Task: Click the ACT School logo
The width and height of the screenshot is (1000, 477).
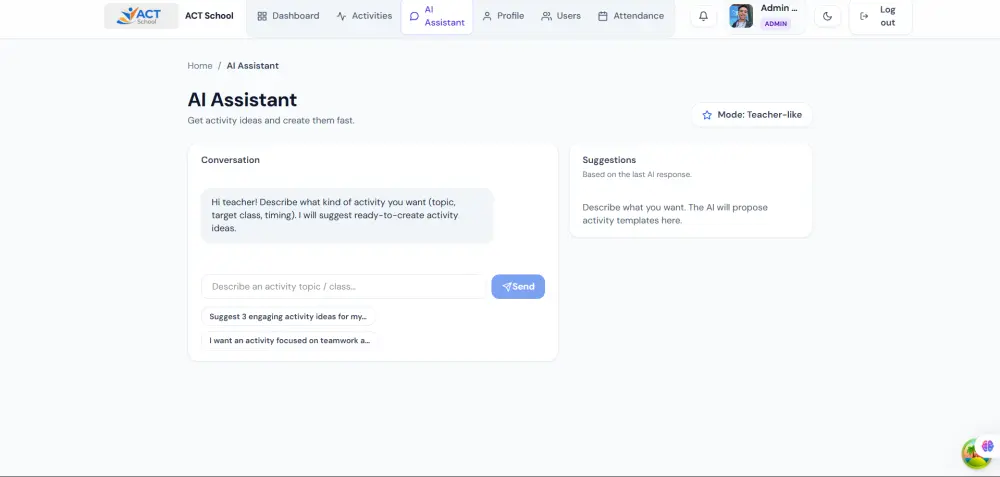Action: pos(141,16)
